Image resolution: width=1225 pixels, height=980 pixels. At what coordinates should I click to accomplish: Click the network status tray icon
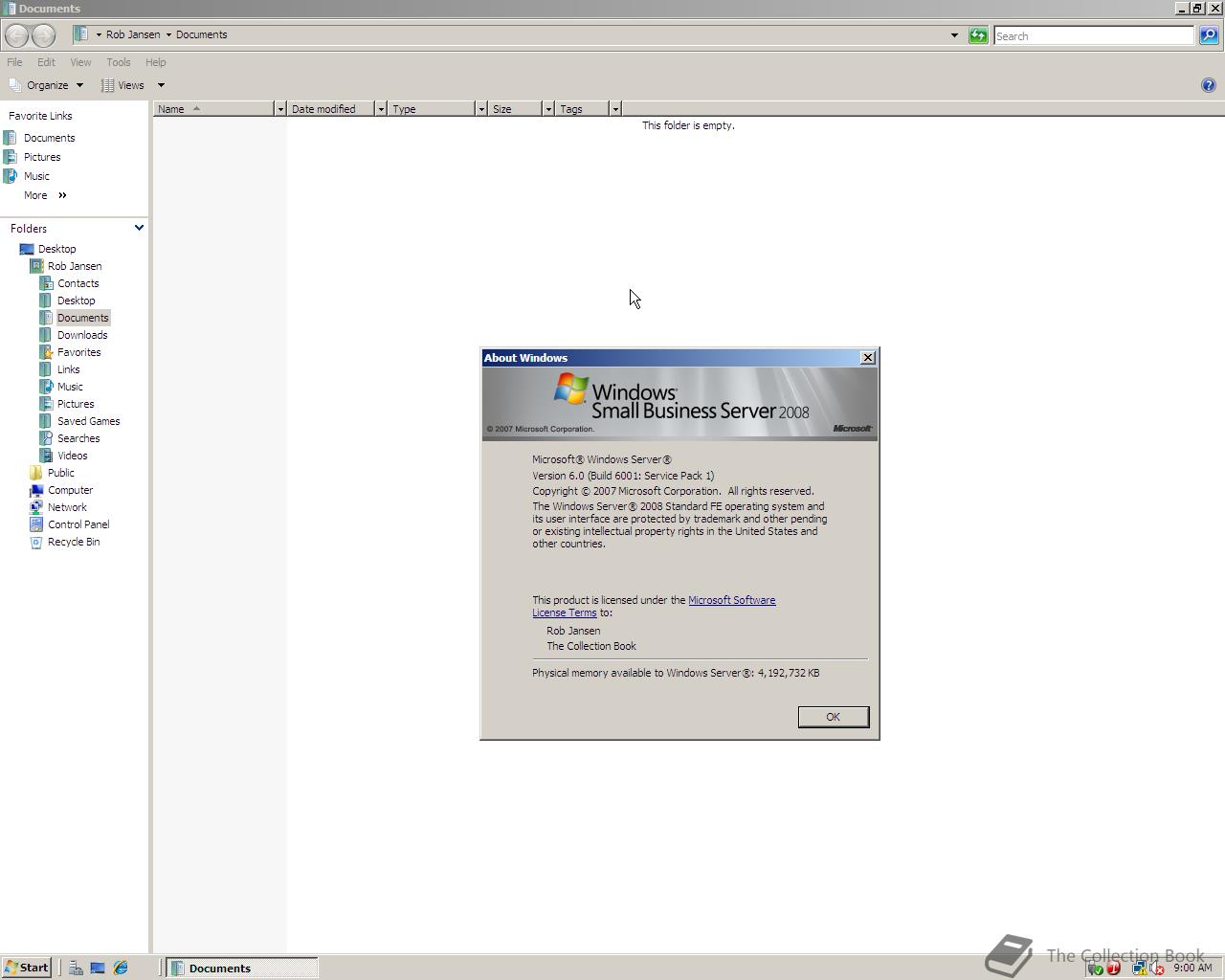[1139, 969]
